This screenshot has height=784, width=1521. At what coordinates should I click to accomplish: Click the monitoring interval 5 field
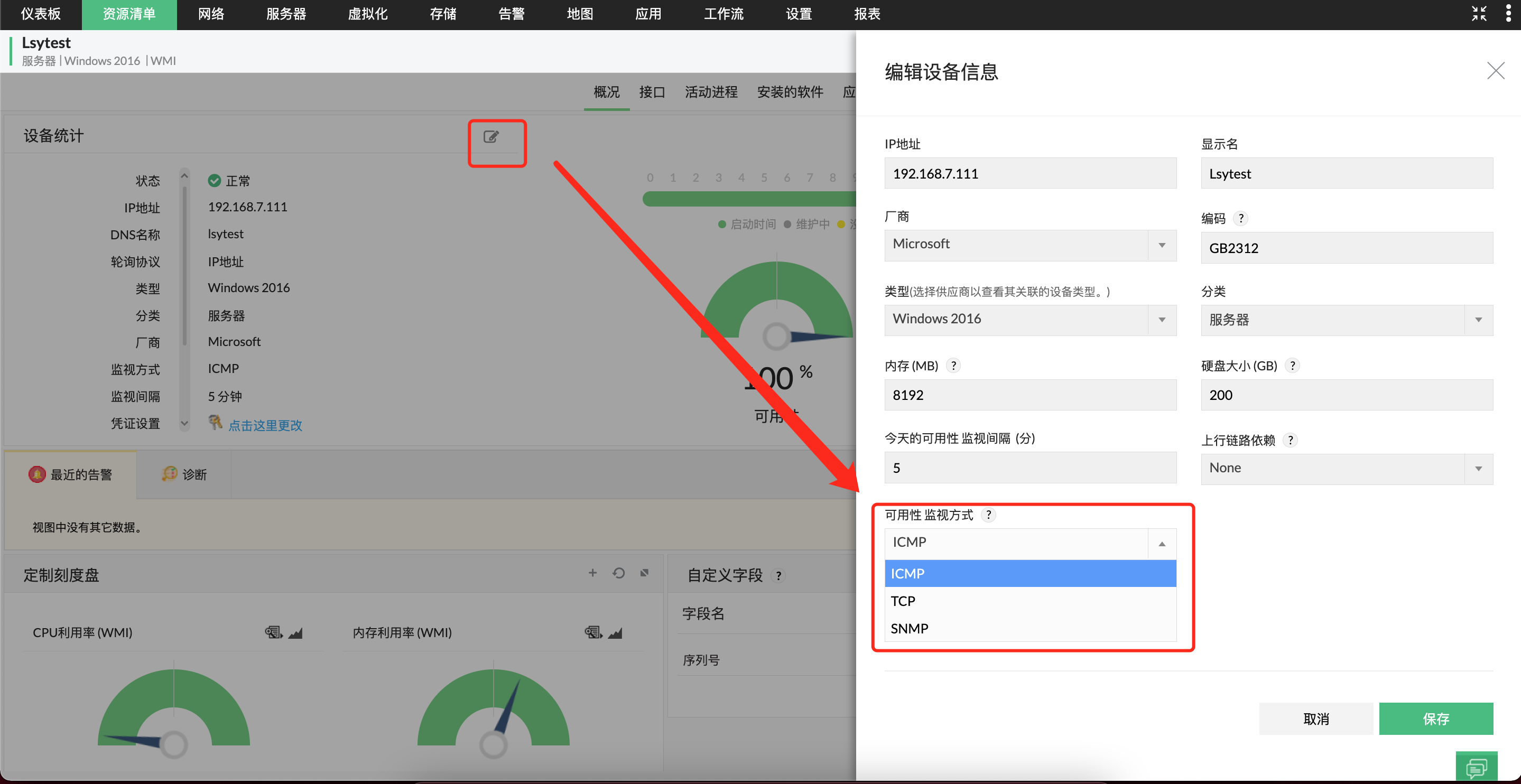click(1030, 468)
